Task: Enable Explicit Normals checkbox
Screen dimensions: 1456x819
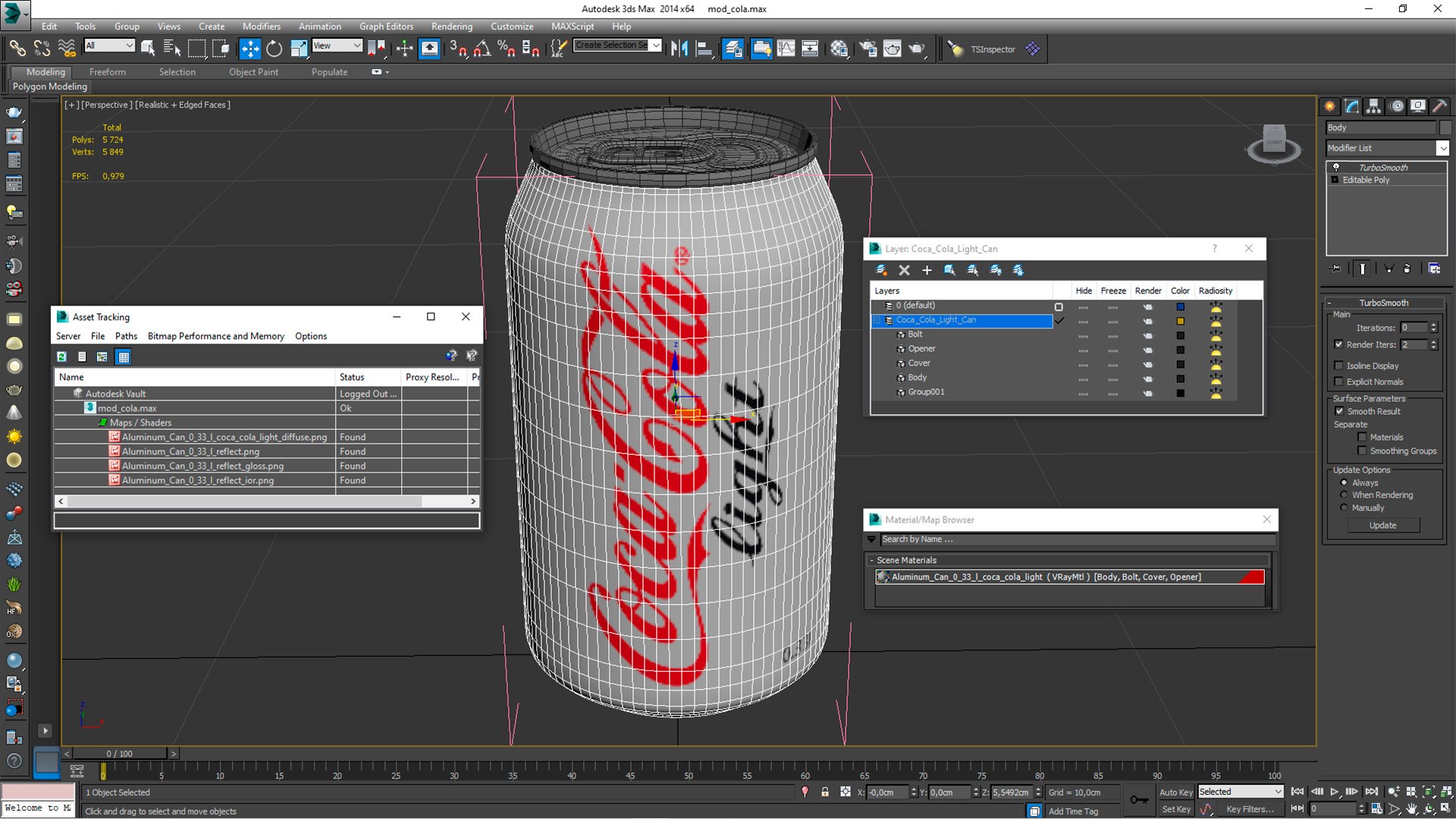Action: [x=1339, y=381]
